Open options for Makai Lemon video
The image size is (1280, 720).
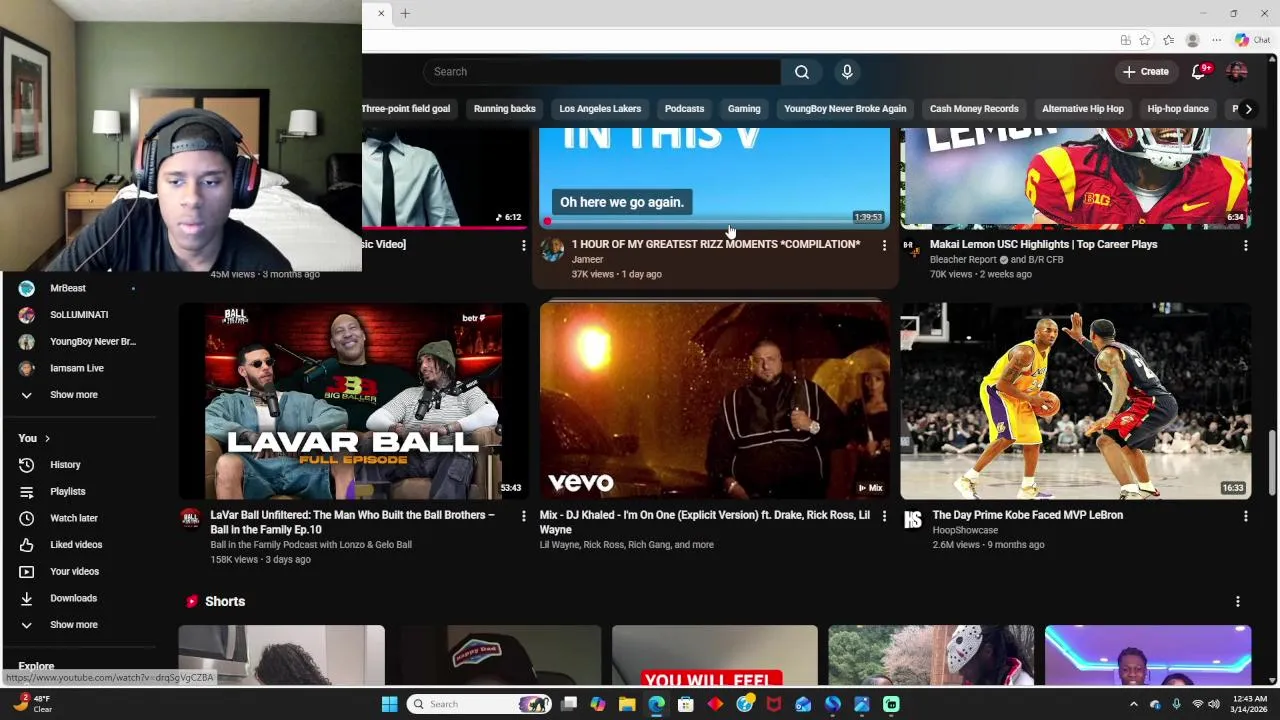(1245, 245)
